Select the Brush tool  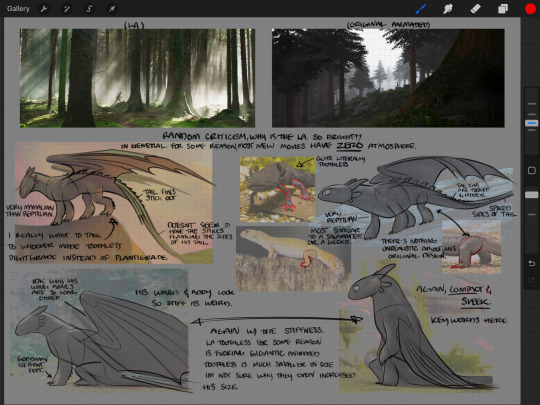click(421, 9)
